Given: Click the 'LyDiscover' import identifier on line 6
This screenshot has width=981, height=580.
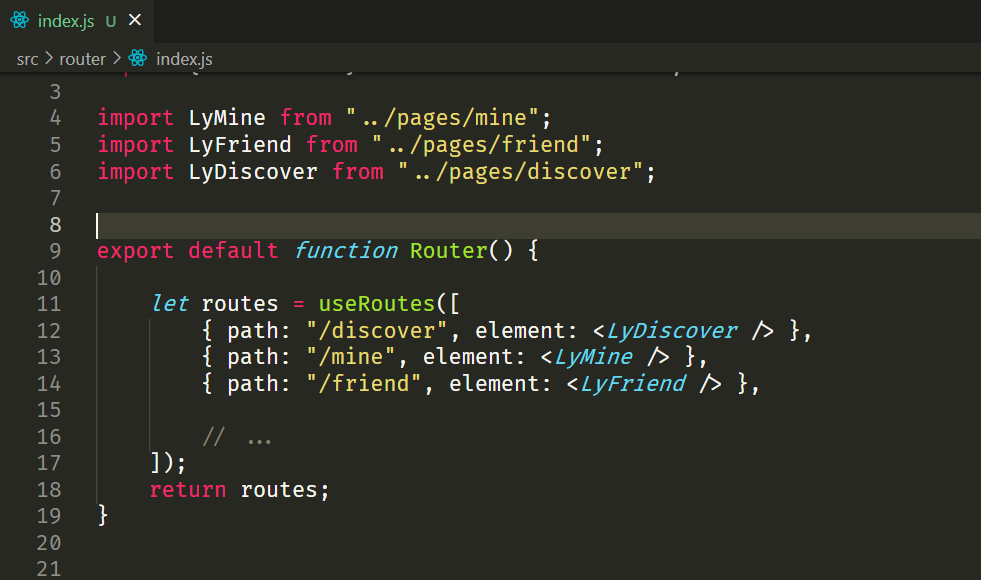Looking at the screenshot, I should (253, 172).
